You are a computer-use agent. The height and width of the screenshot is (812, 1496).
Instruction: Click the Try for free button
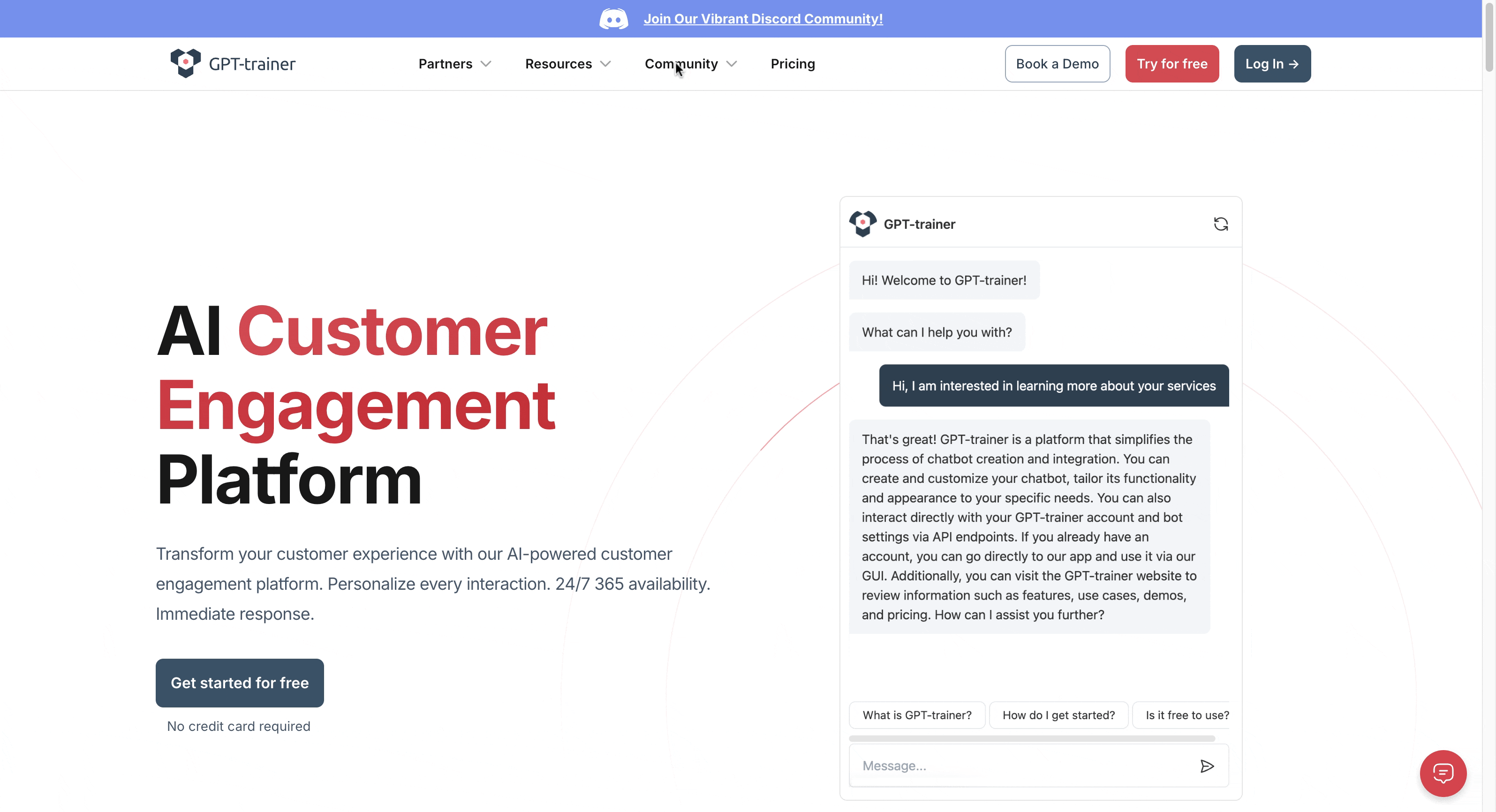pos(1172,64)
